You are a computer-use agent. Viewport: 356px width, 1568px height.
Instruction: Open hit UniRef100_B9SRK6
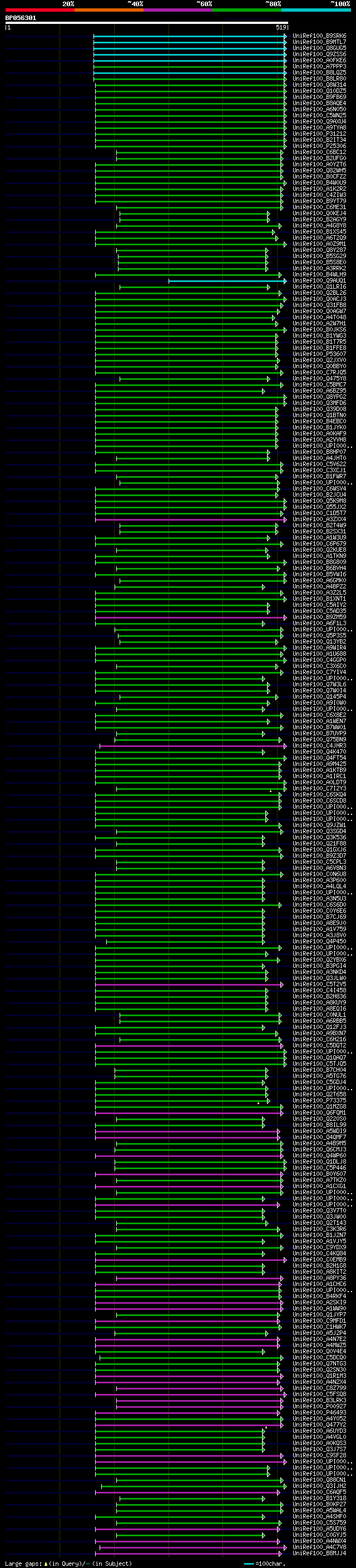click(x=319, y=36)
